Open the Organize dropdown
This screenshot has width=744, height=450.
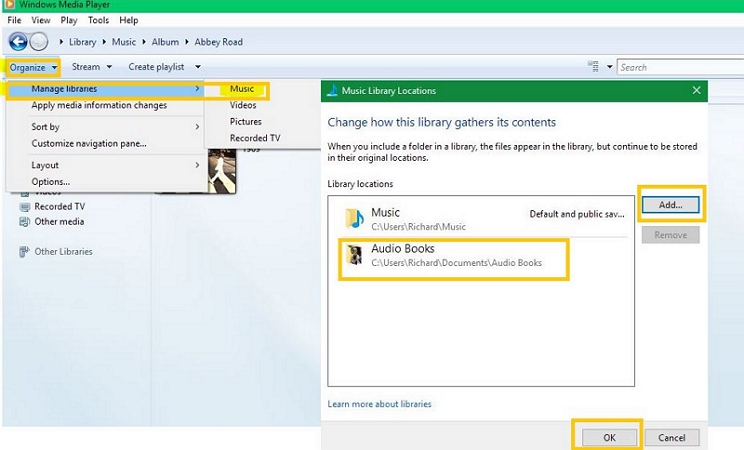[x=33, y=67]
